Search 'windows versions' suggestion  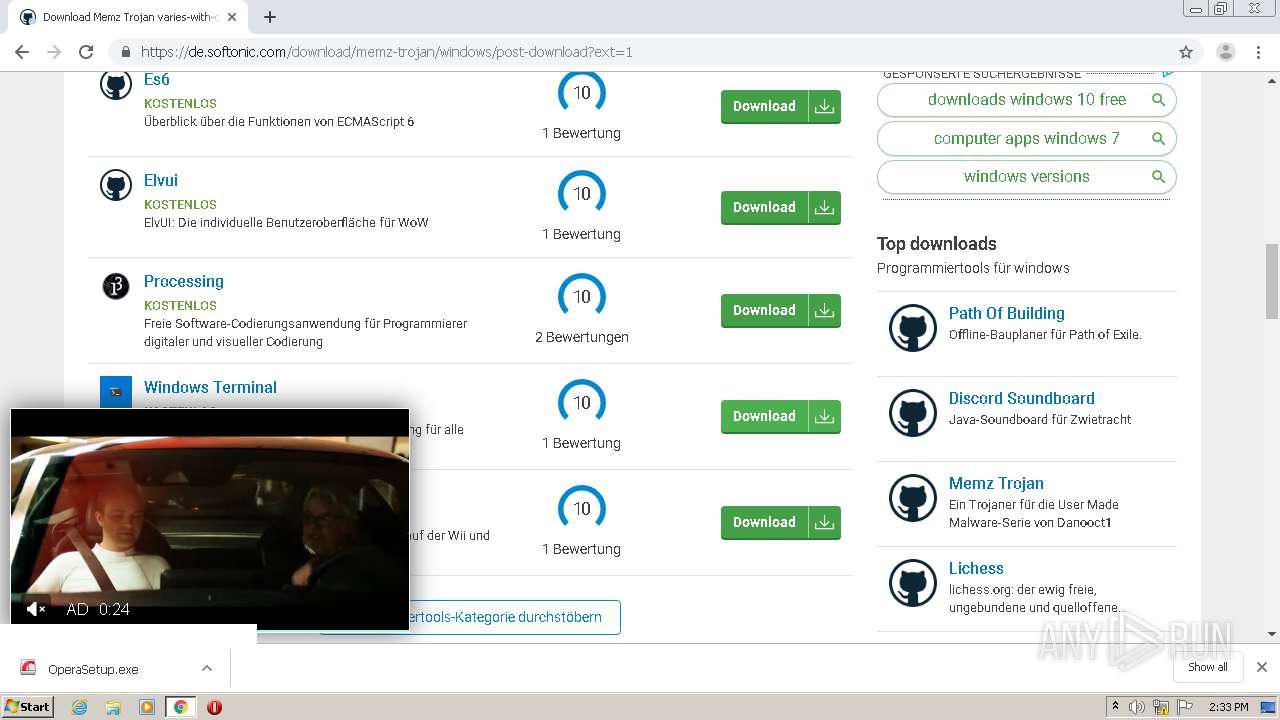(1026, 176)
